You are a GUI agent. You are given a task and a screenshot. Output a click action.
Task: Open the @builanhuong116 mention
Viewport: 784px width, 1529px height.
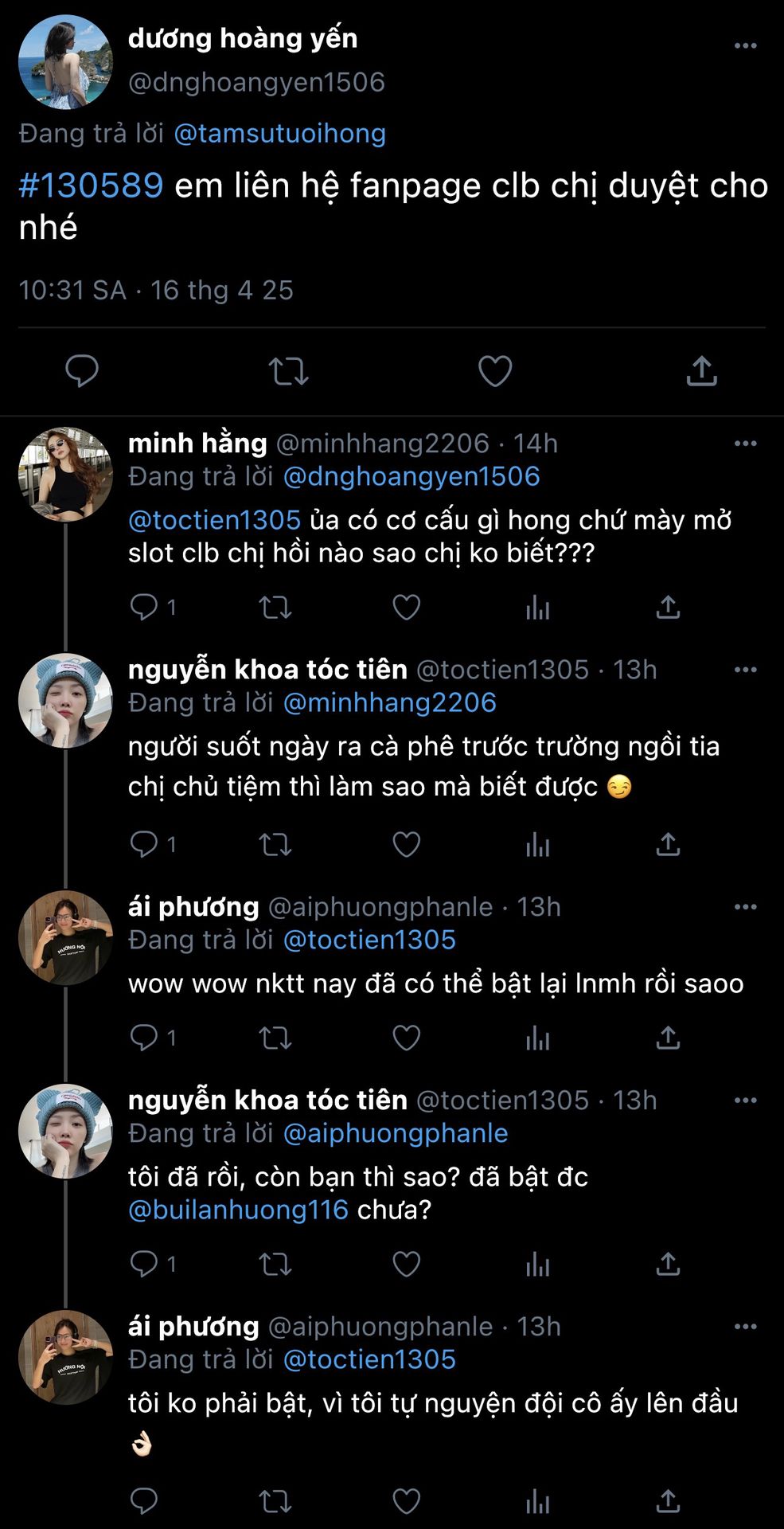pyautogui.click(x=238, y=1210)
